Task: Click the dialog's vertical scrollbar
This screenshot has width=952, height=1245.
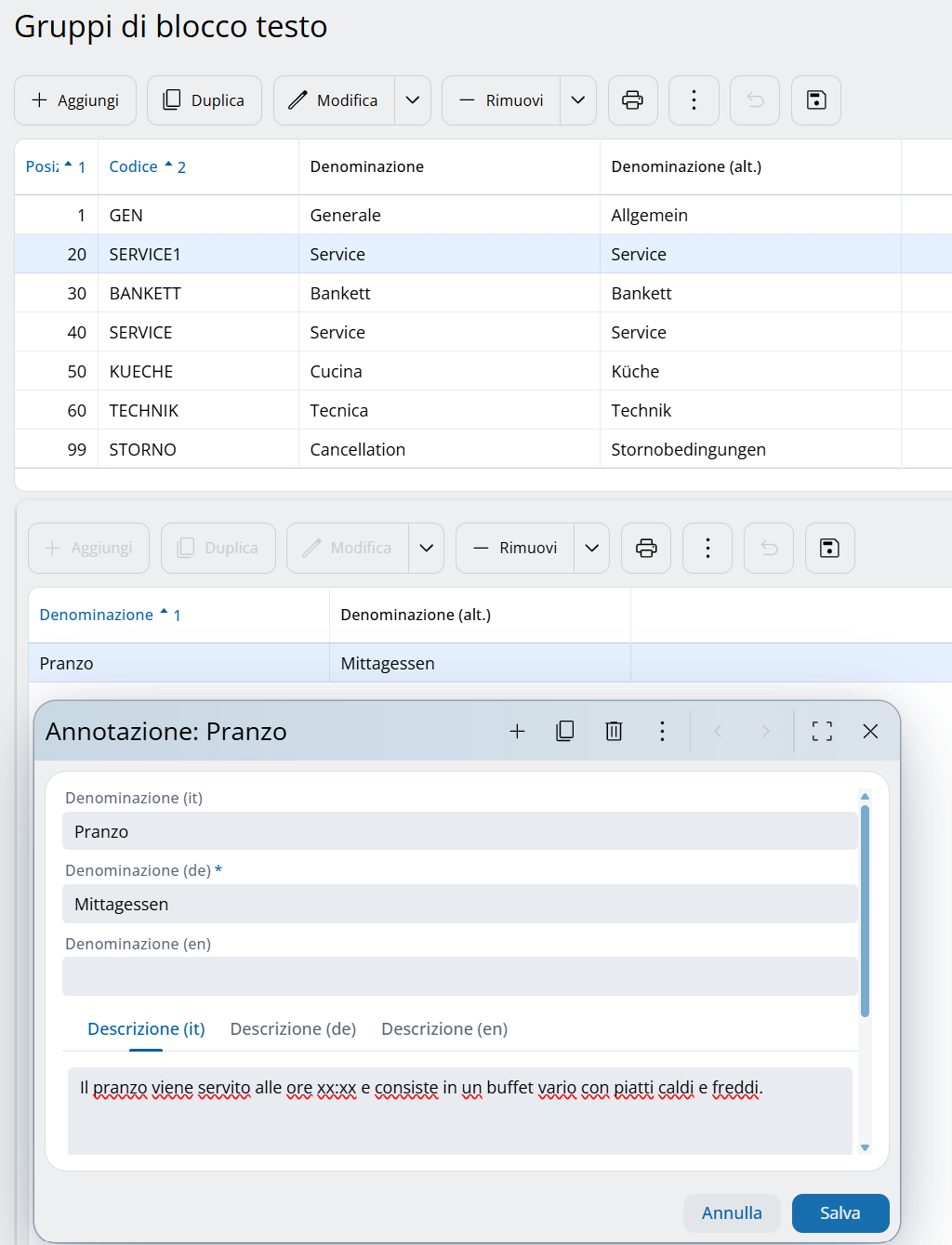Action: 865,911
